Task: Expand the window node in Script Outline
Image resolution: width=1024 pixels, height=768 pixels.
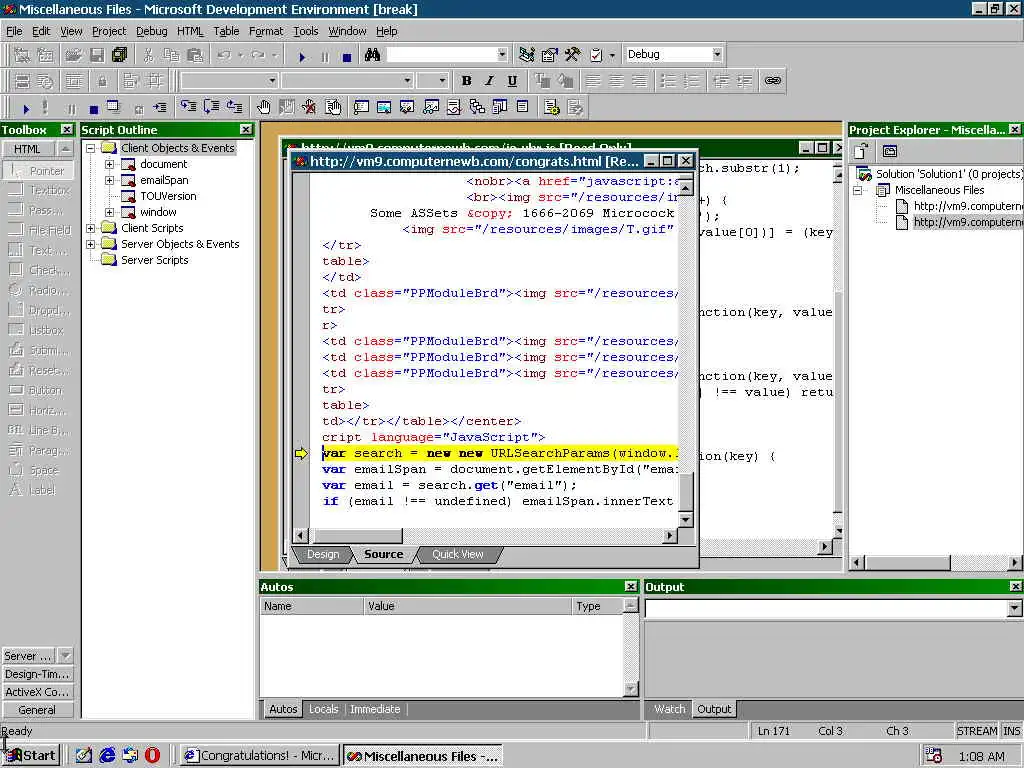Action: [x=110, y=212]
